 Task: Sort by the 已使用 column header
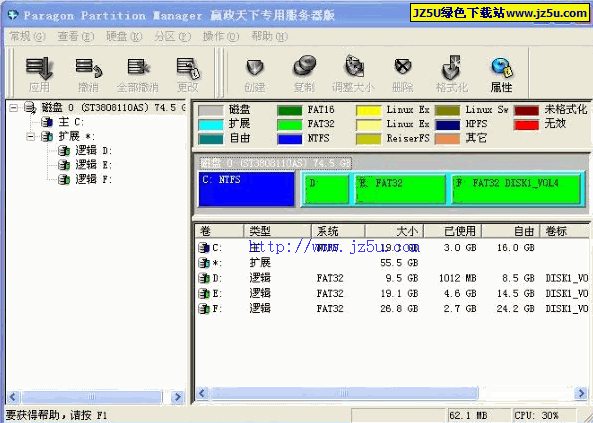tap(452, 231)
